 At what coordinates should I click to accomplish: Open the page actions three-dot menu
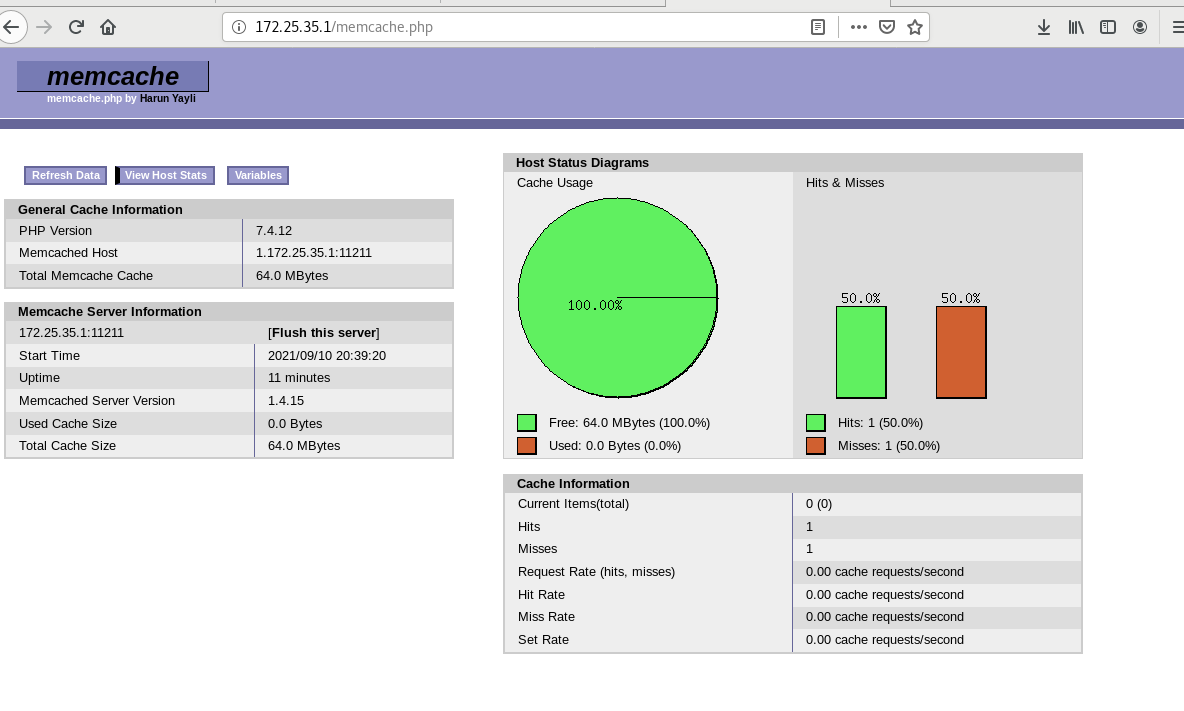click(x=859, y=27)
